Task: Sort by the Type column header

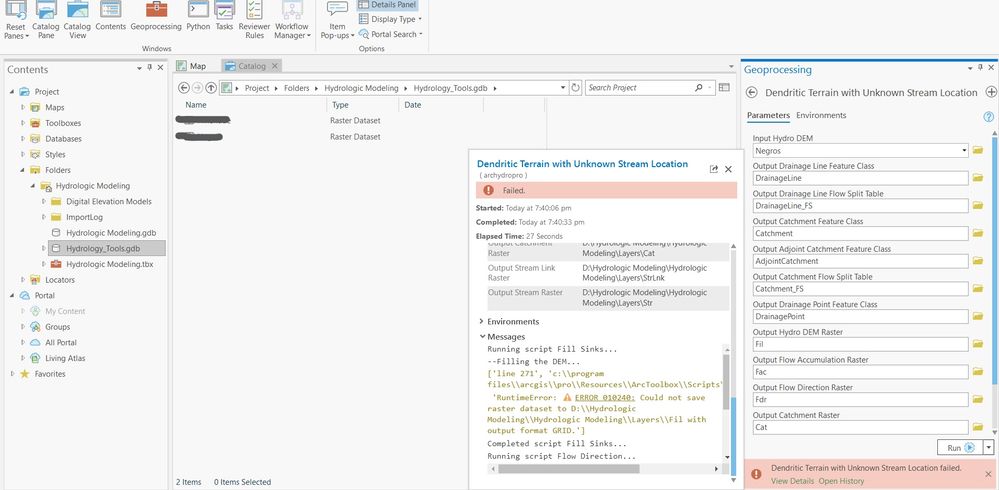Action: coord(340,105)
